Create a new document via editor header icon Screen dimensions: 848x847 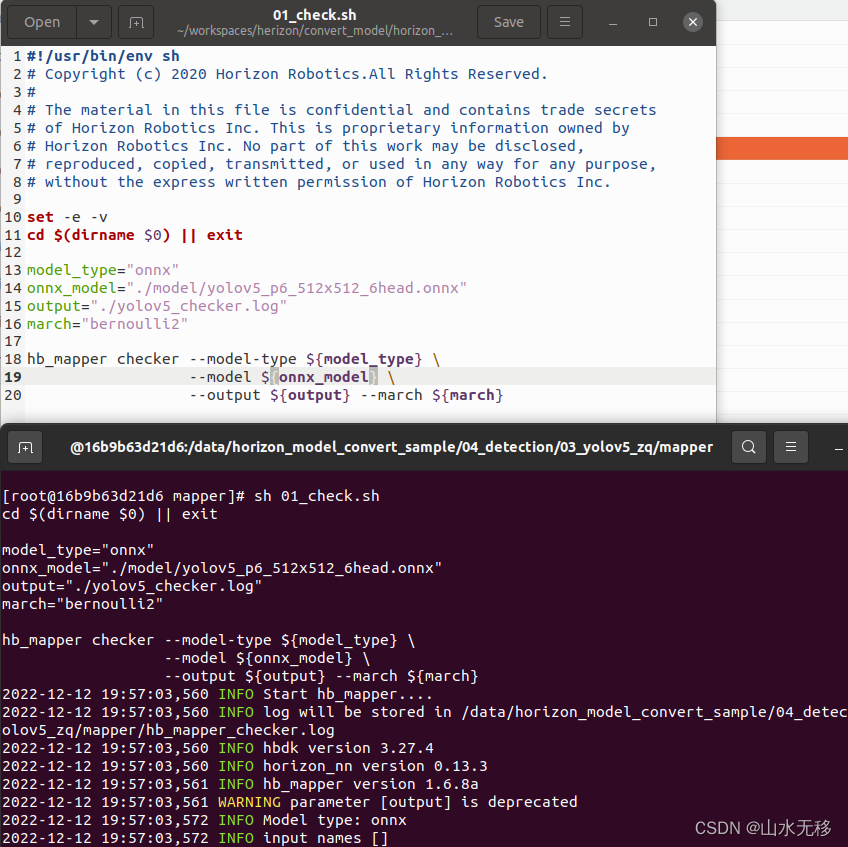point(136,22)
